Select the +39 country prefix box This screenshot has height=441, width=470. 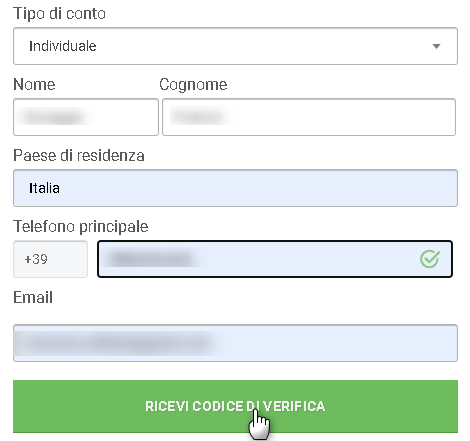coord(50,259)
